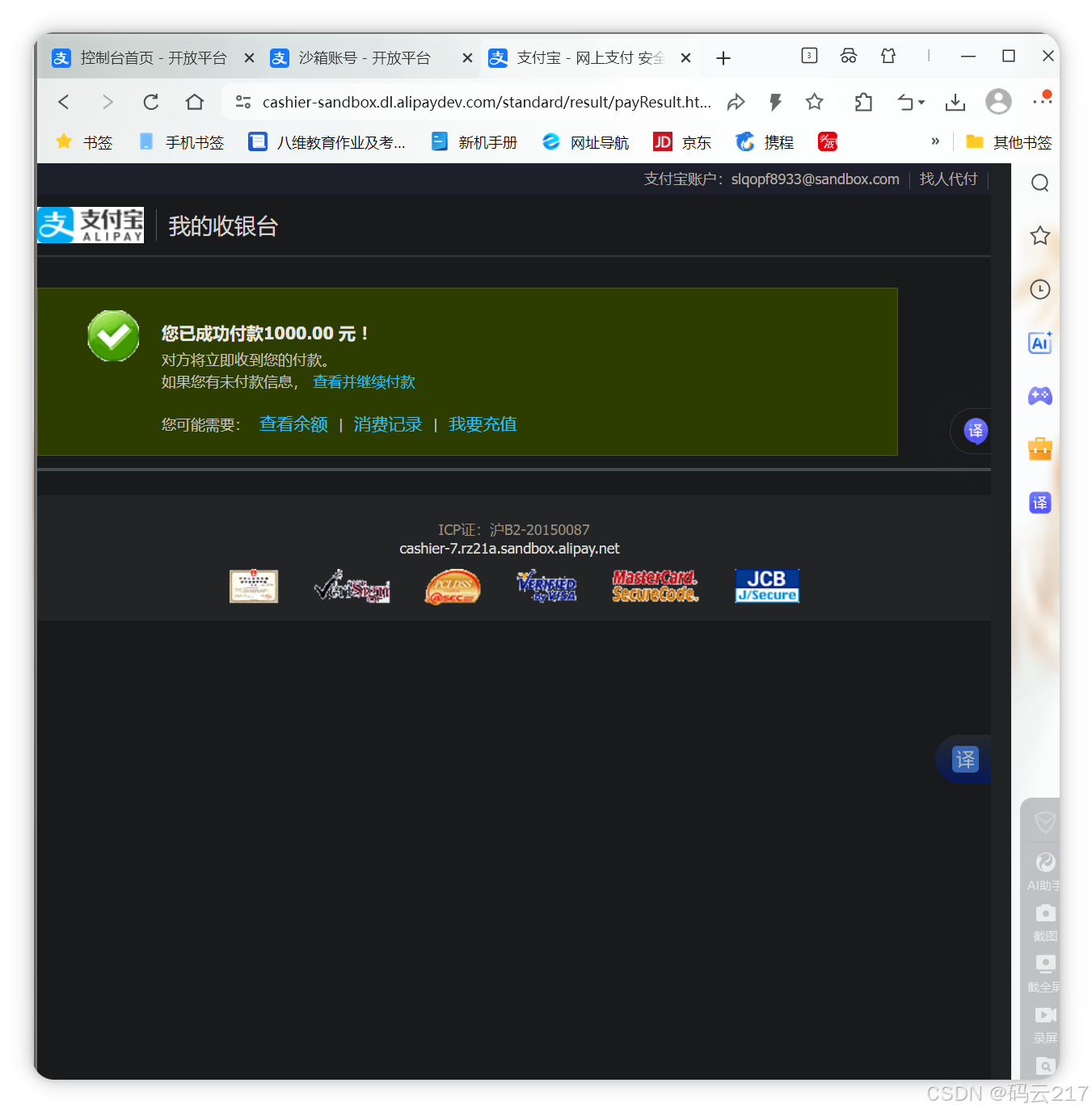Viewport: 1092px width, 1112px height.
Task: Click 我要充值 link
Action: (483, 424)
